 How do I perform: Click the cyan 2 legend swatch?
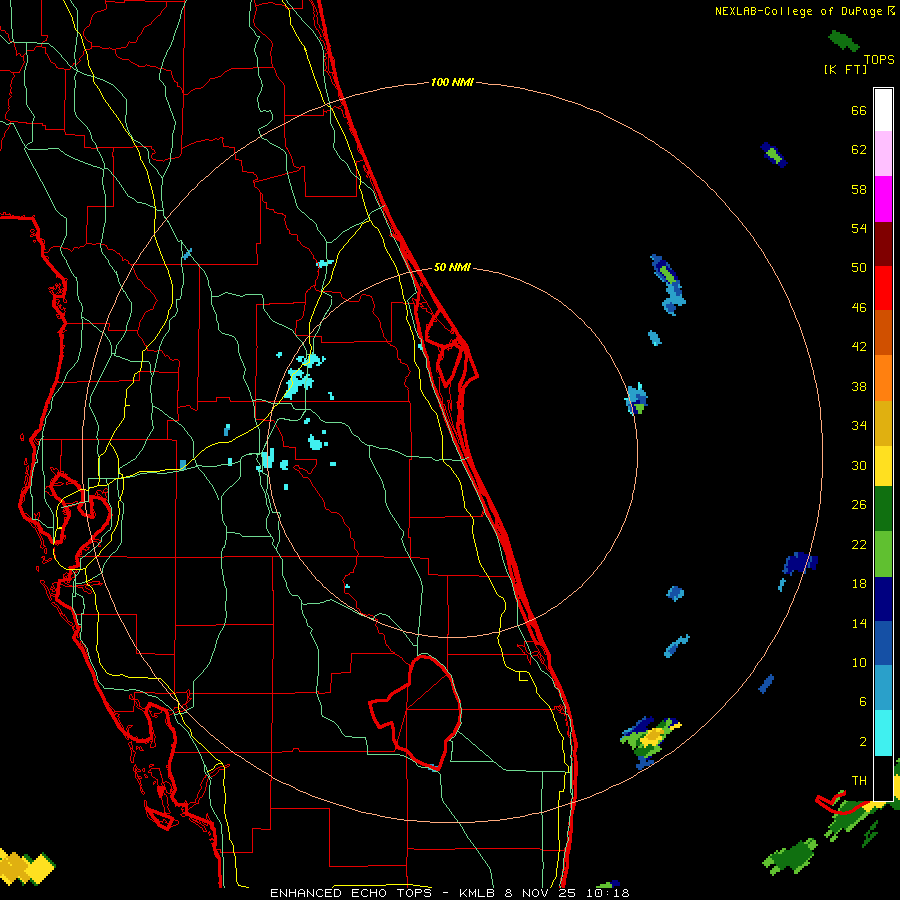[883, 733]
